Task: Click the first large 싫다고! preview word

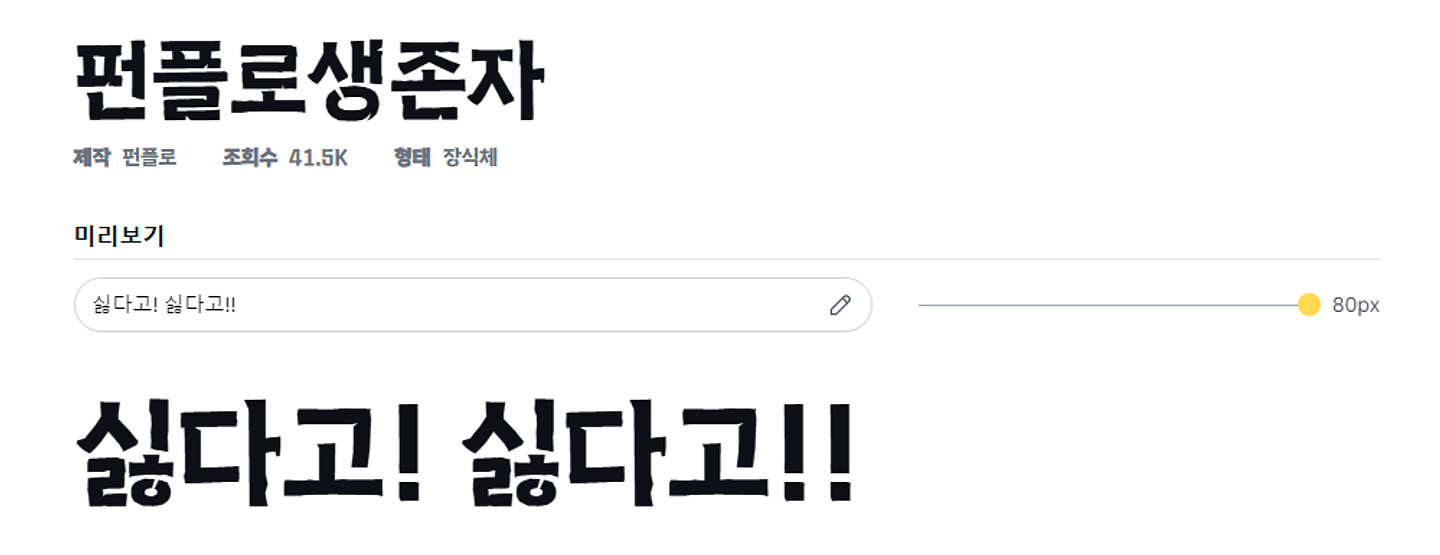Action: 250,452
